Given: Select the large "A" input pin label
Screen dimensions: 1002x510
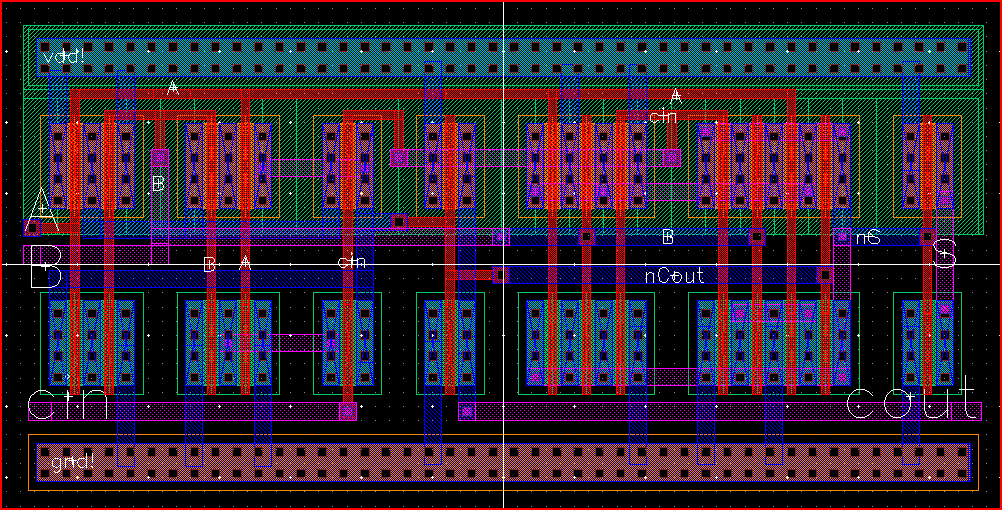Looking at the screenshot, I should [43, 210].
